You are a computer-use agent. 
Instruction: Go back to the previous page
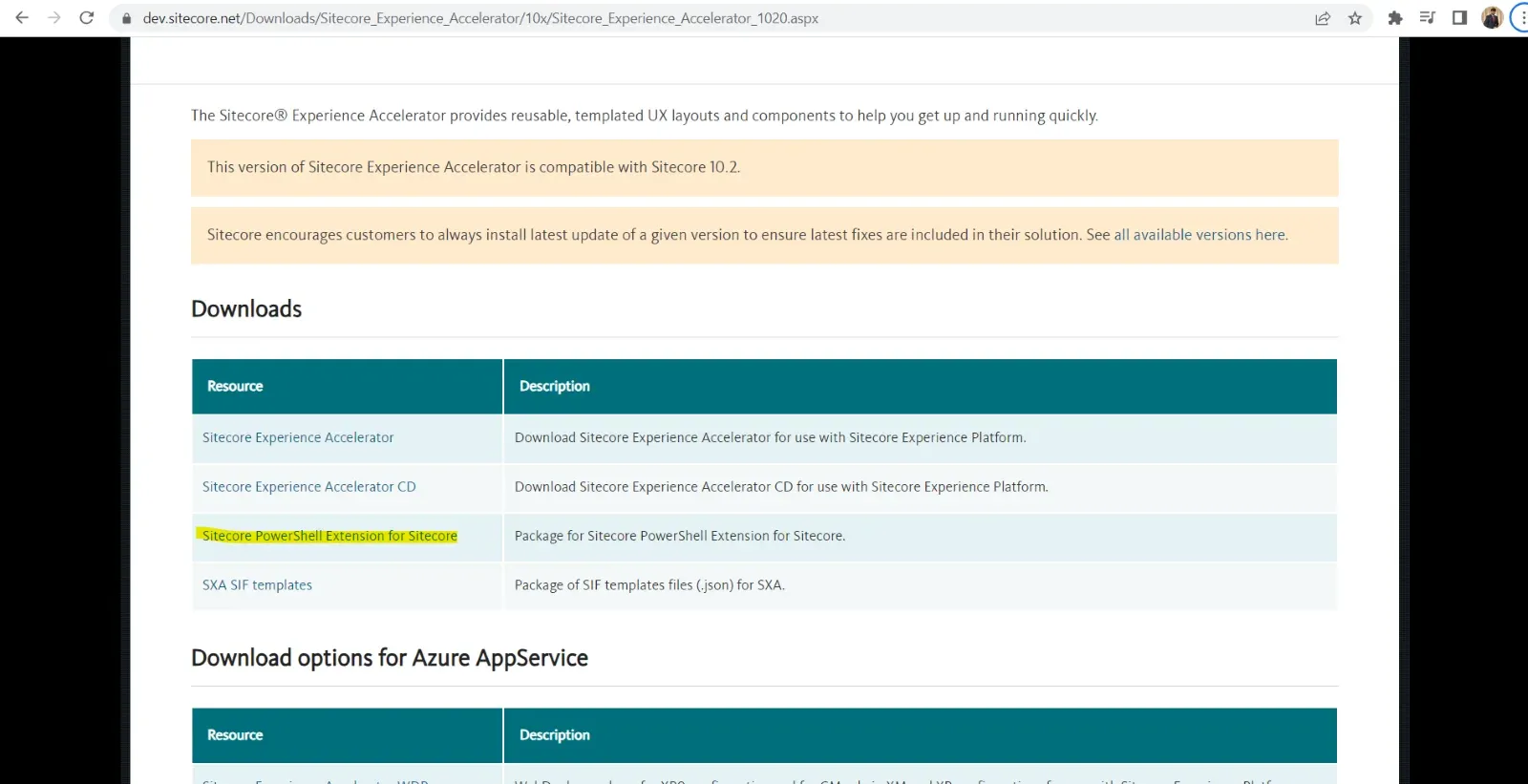(x=22, y=18)
